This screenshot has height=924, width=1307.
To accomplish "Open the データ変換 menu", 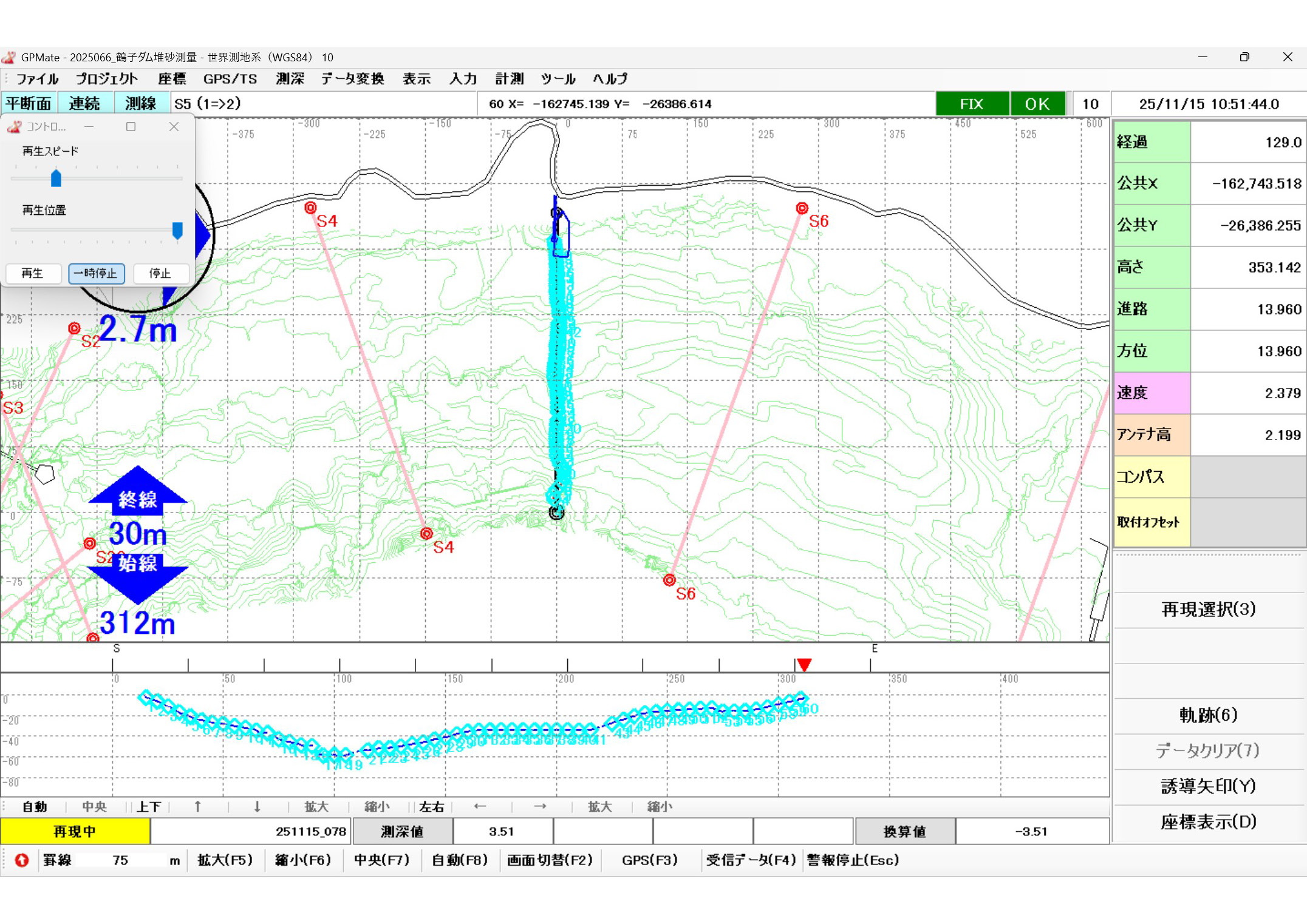I will tap(352, 79).
